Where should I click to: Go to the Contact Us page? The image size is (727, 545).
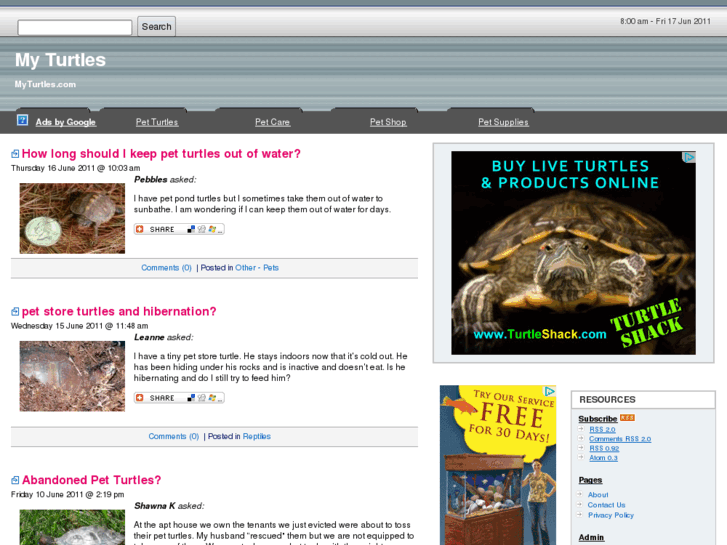click(x=606, y=505)
